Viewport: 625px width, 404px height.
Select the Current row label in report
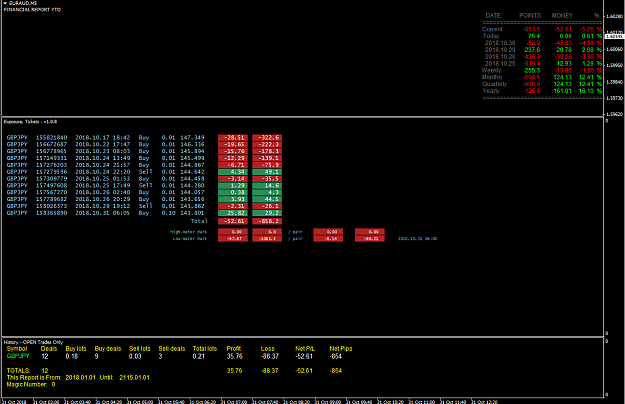[492, 29]
